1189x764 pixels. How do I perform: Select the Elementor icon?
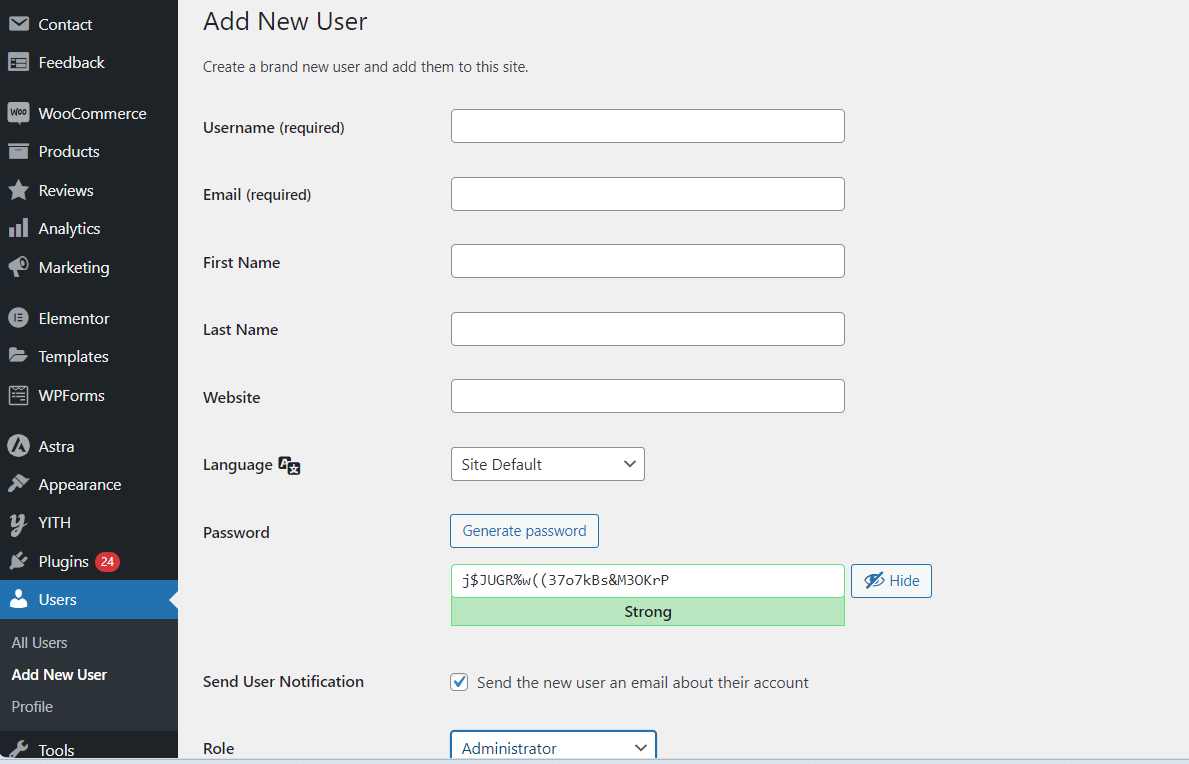(20, 317)
